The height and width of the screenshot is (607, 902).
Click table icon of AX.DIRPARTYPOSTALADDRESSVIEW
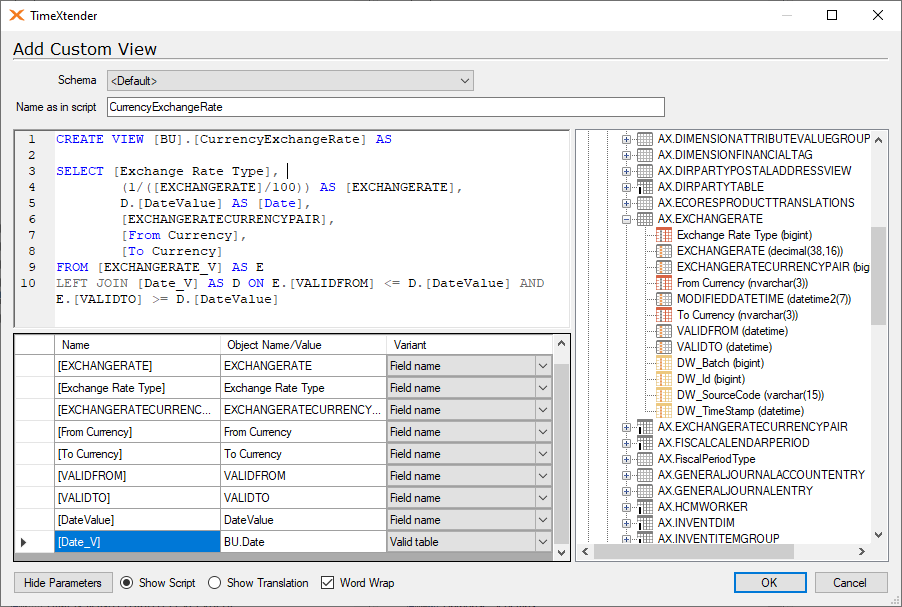[x=645, y=171]
